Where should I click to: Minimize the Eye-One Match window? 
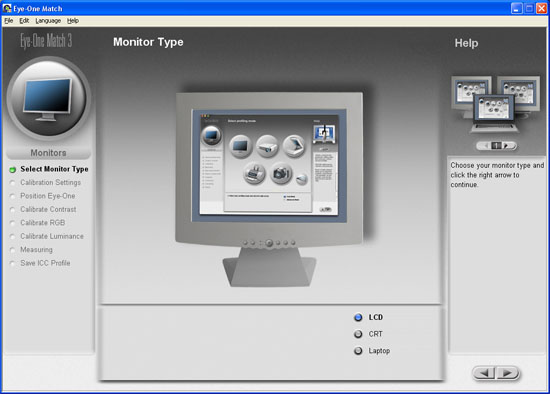point(516,8)
